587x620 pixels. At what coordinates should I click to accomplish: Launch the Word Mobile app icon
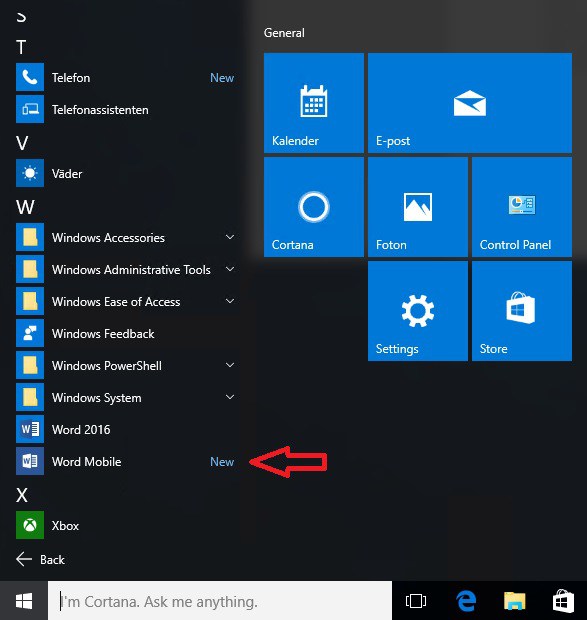[x=30, y=461]
